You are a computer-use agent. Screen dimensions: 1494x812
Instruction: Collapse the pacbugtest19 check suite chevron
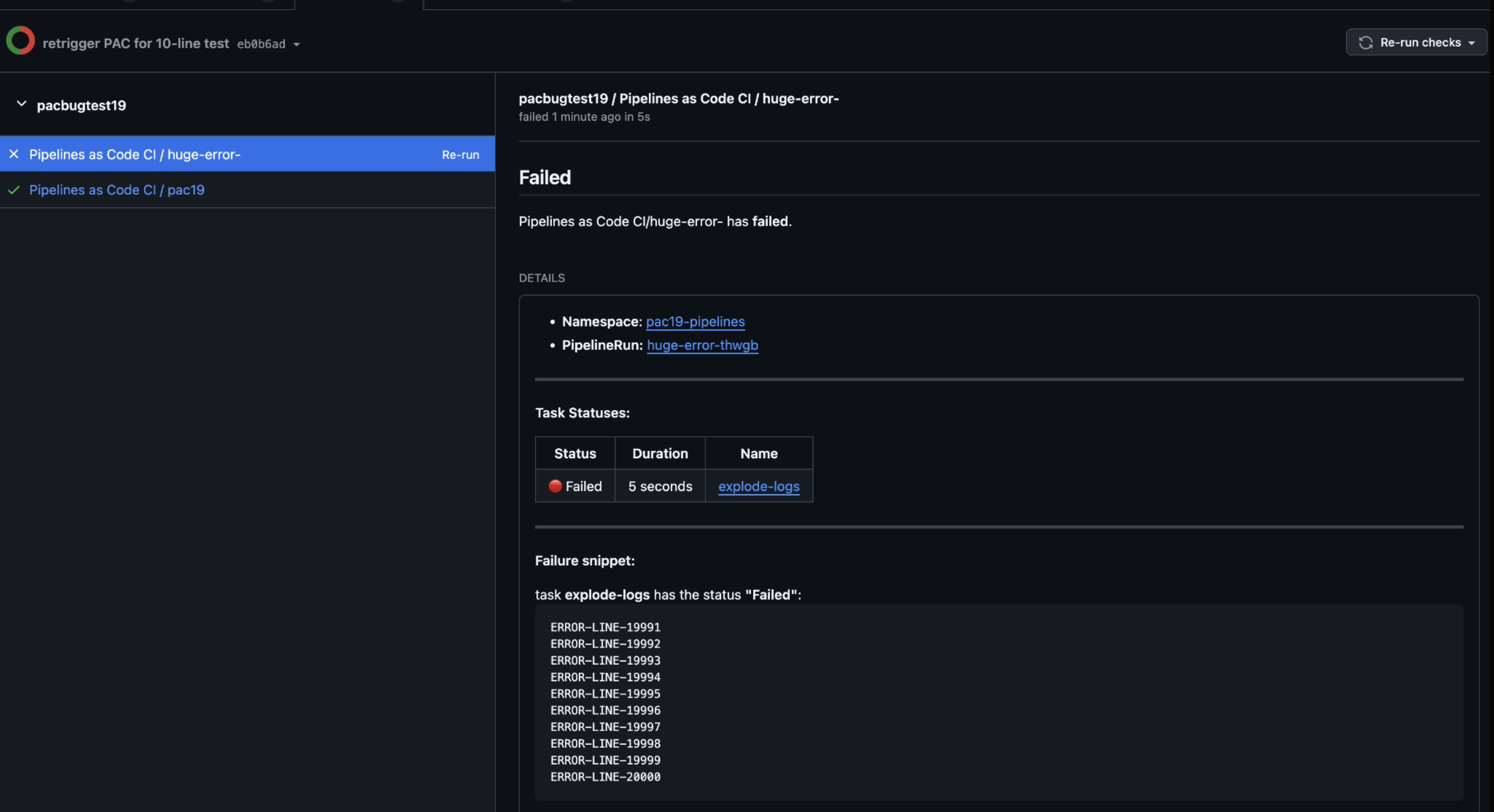(22, 104)
